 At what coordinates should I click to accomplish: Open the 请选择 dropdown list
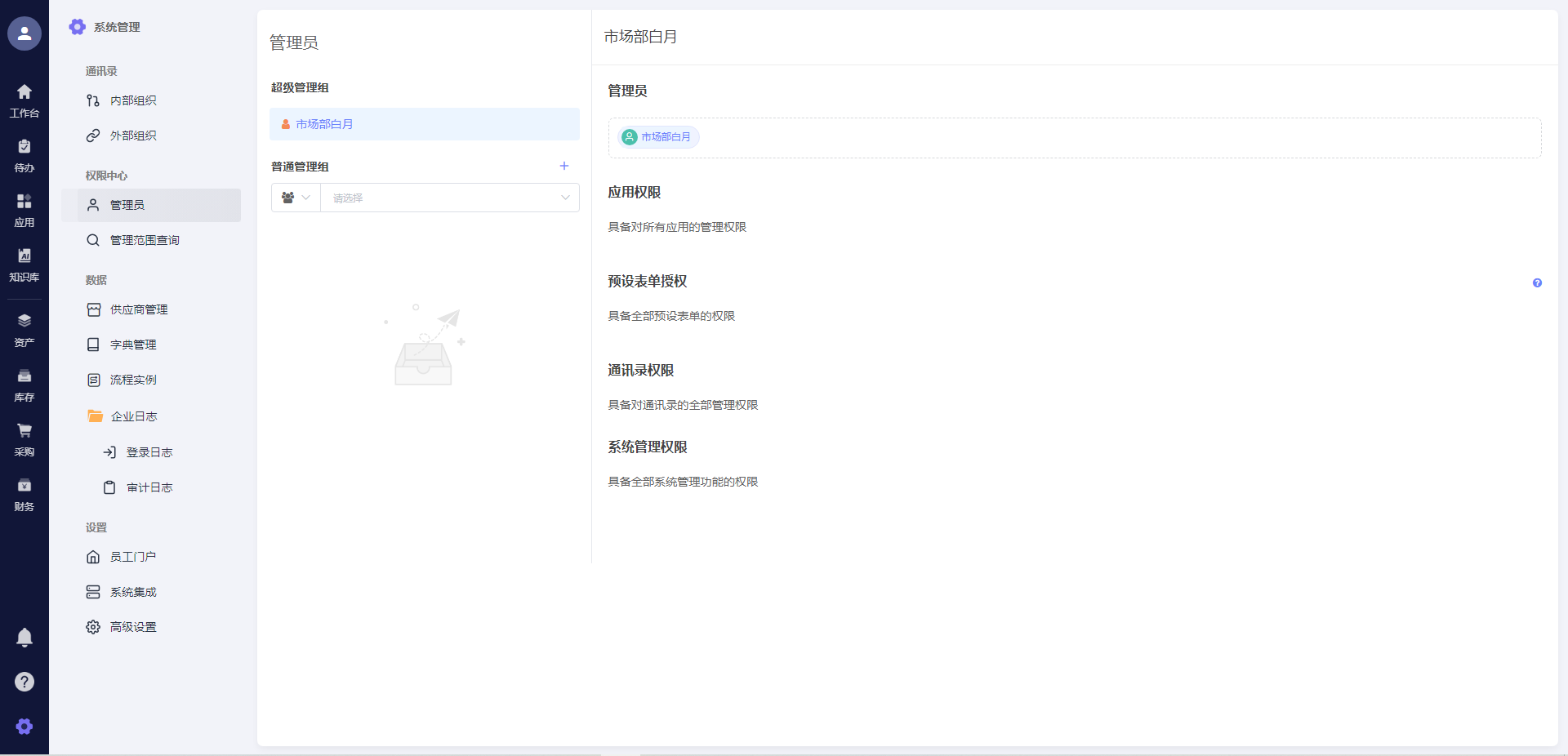point(449,198)
